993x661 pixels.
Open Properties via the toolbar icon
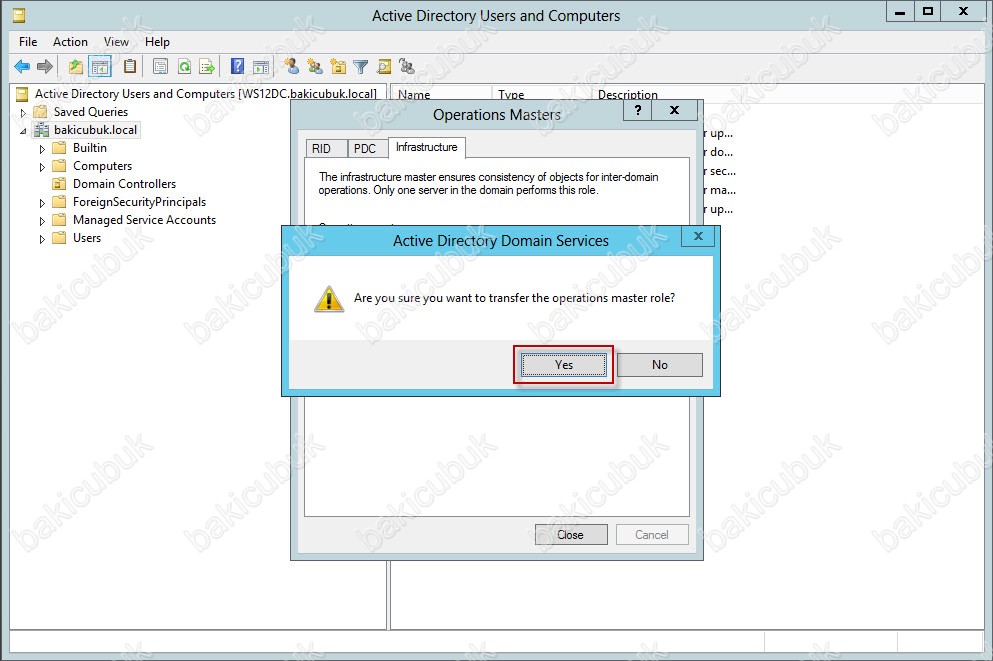161,66
